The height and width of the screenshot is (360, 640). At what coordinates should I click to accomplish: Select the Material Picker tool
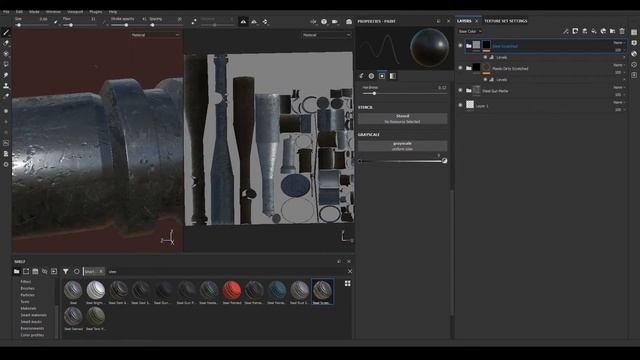tap(6, 96)
